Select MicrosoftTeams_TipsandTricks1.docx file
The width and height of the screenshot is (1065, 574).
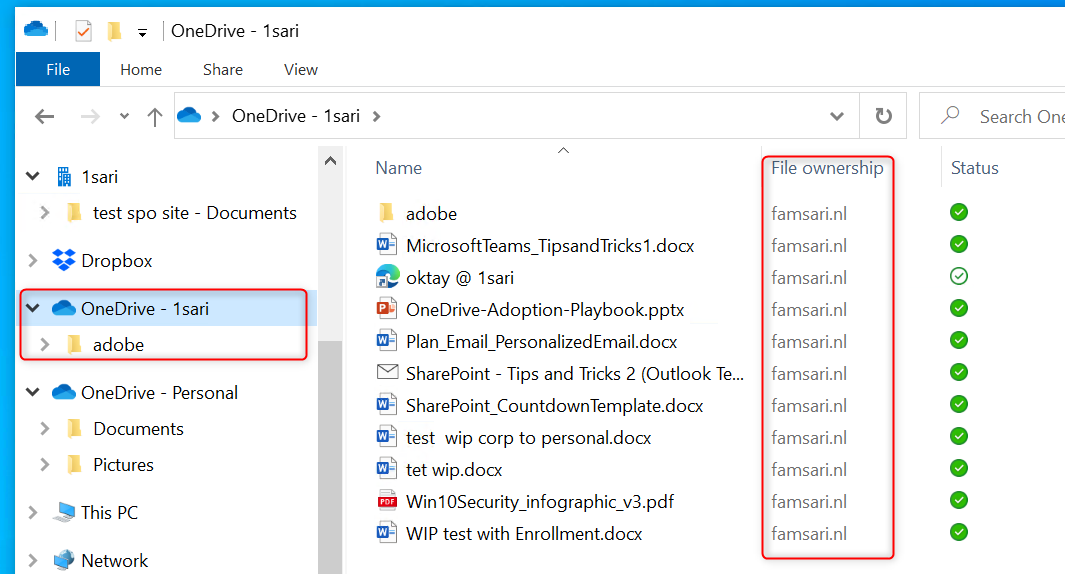550,246
